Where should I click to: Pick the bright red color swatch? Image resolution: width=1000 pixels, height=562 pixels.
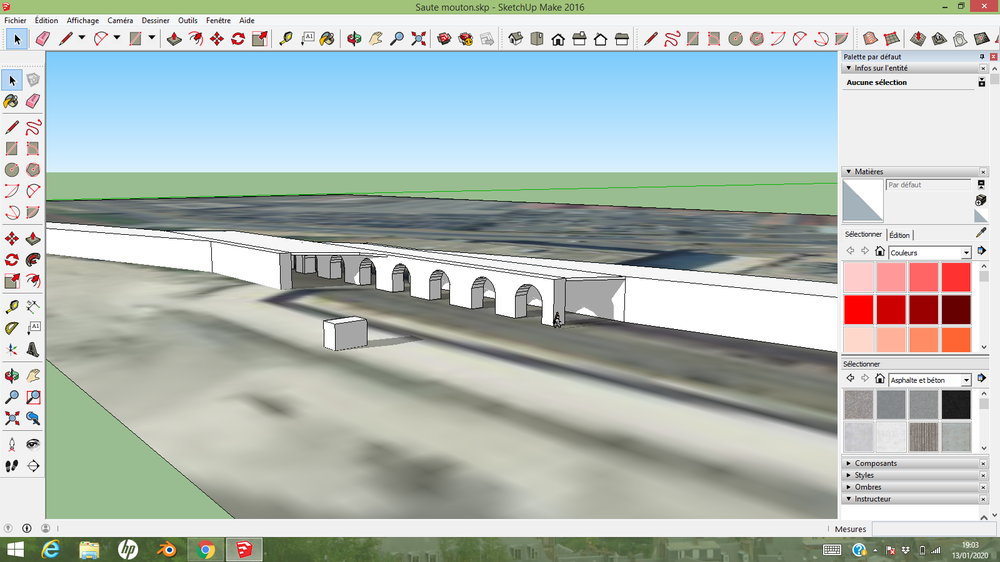858,309
